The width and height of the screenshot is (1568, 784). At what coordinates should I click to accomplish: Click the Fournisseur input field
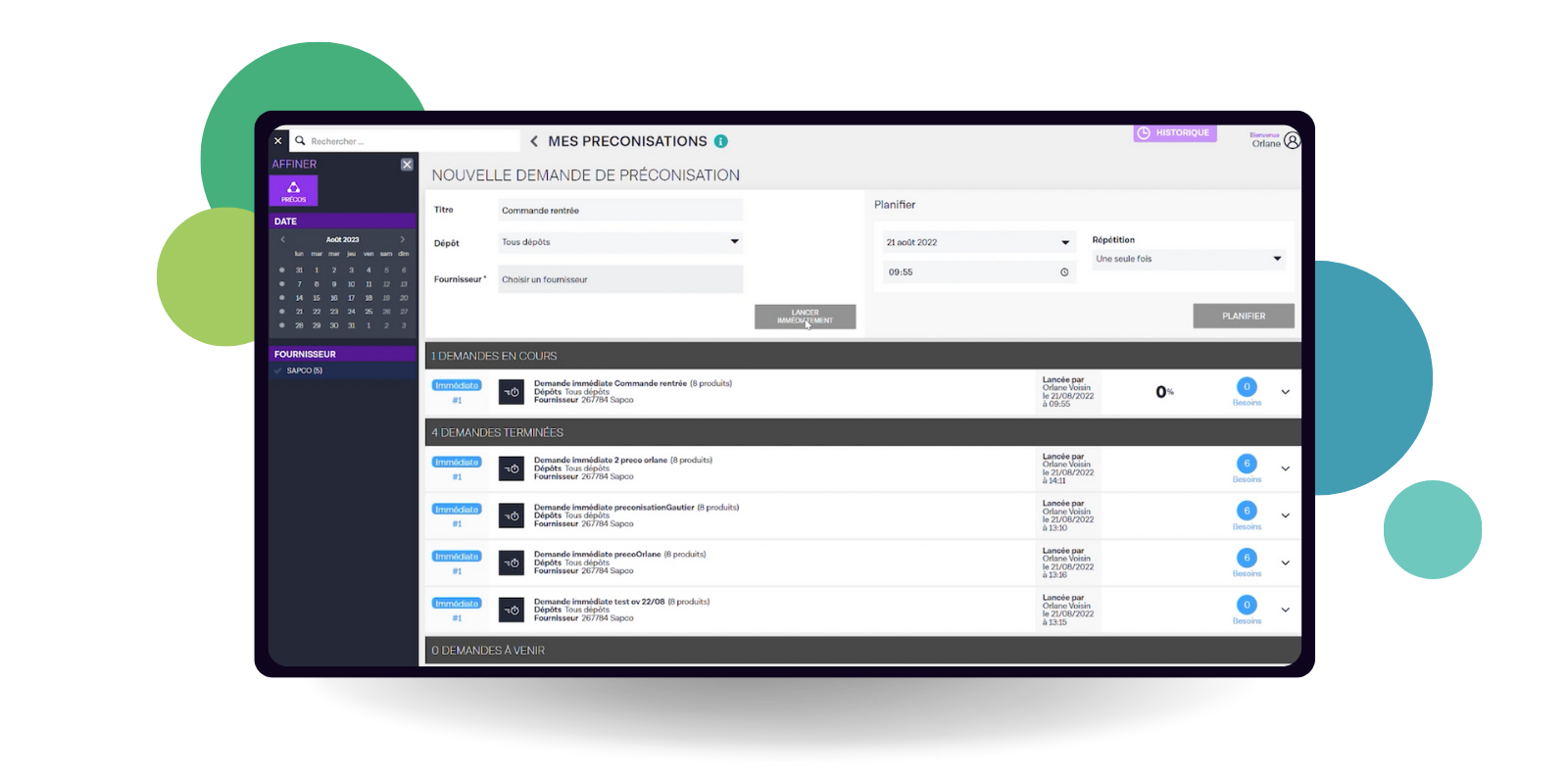click(619, 279)
